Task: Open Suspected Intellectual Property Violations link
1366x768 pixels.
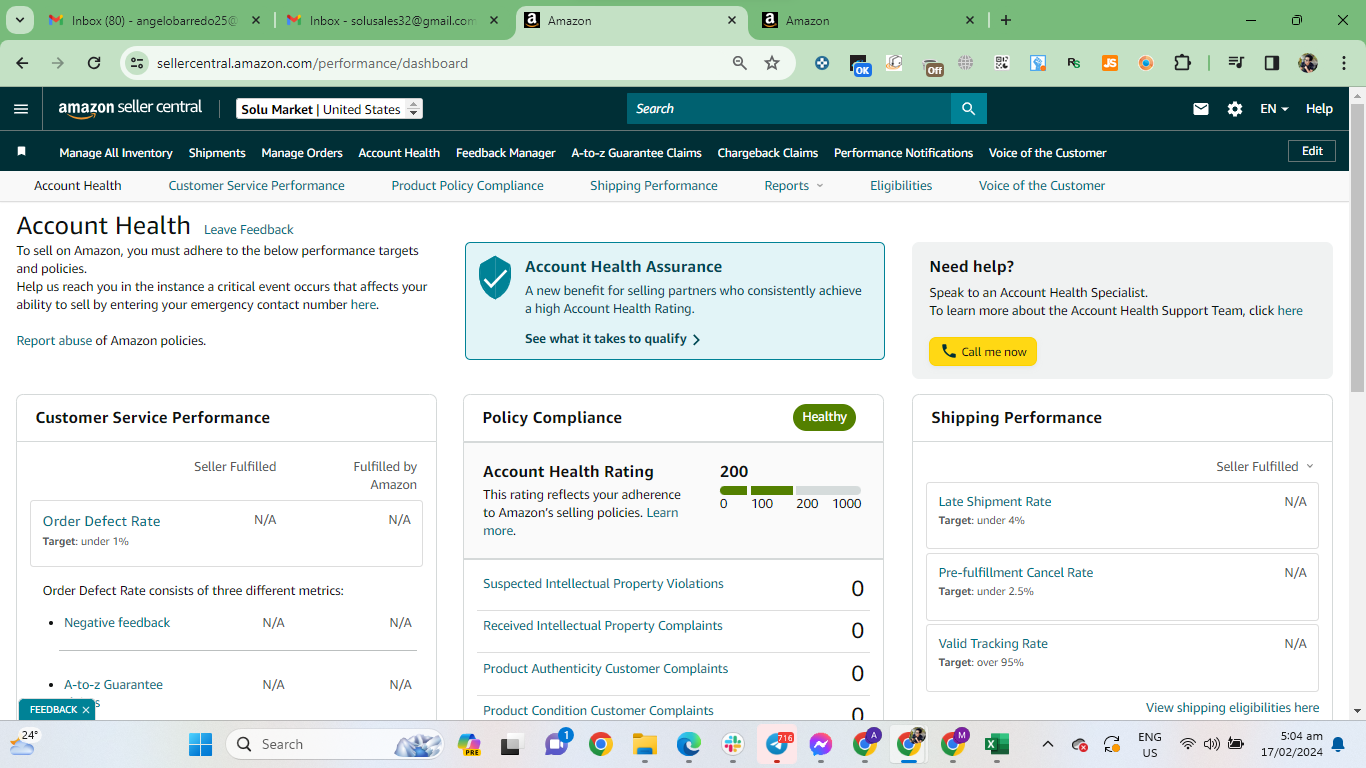Action: (603, 584)
